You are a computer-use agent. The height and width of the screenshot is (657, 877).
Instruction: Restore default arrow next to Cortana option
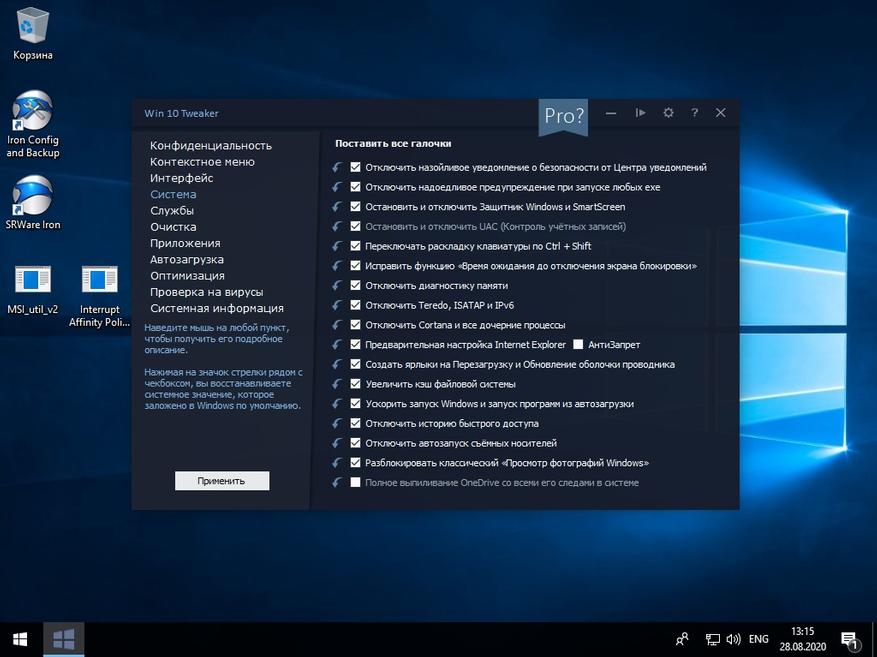coord(337,325)
